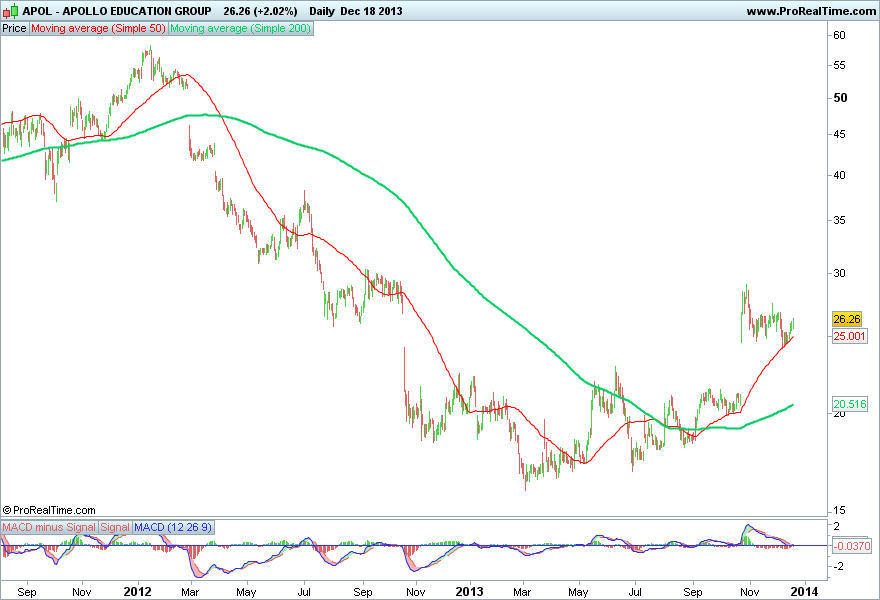Click the 60 price axis label
This screenshot has width=880, height=600.
[x=840, y=35]
